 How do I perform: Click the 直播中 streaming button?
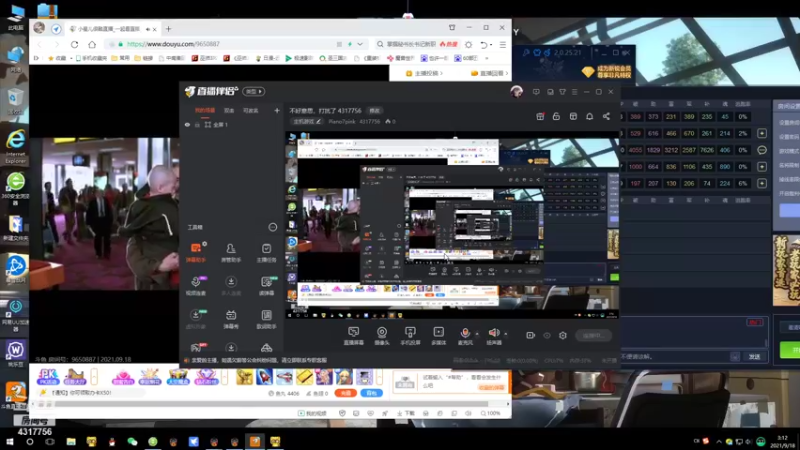(593, 335)
